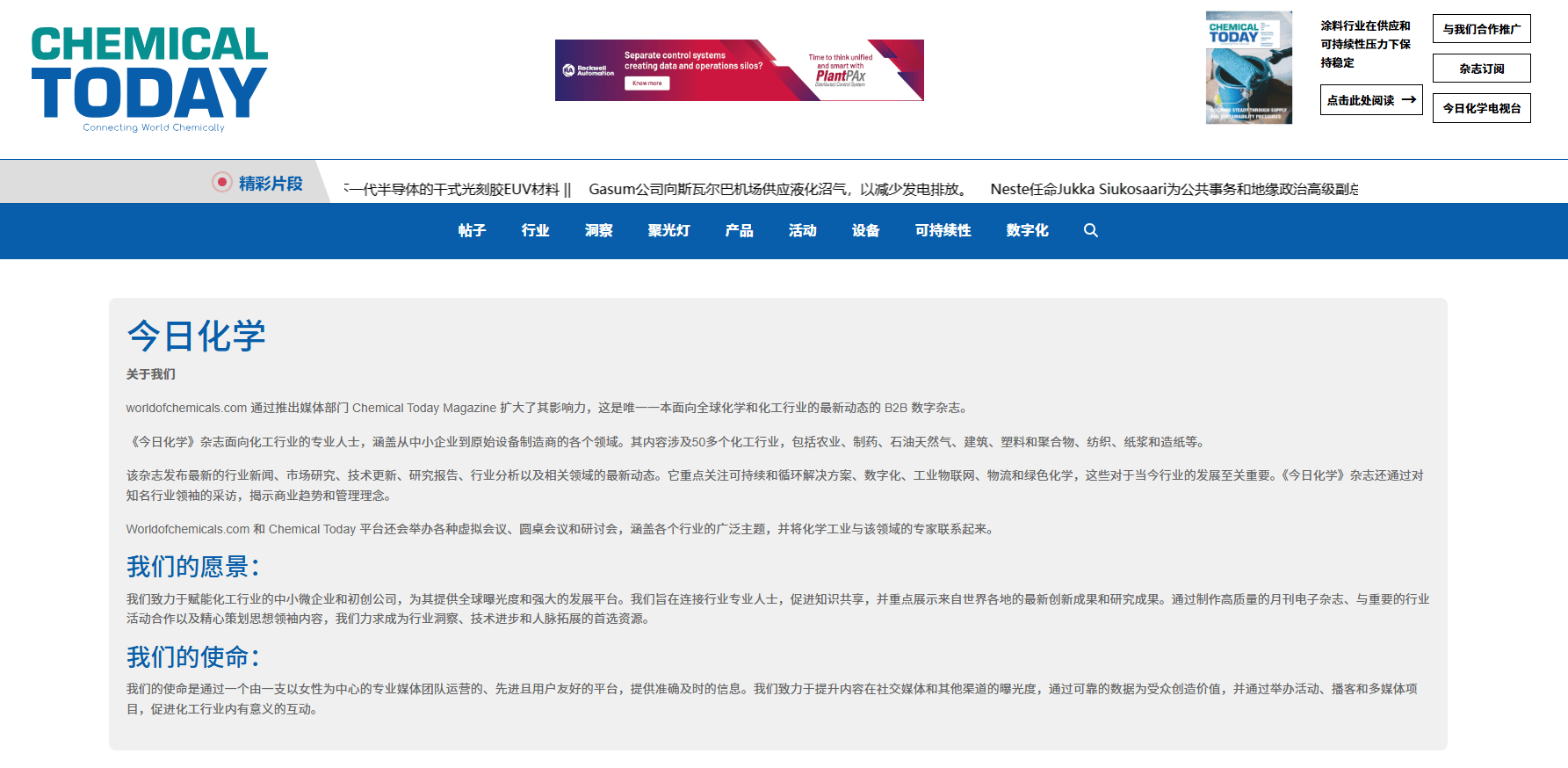
Task: Open 今日化学电视台 TV button
Action: [1481, 108]
